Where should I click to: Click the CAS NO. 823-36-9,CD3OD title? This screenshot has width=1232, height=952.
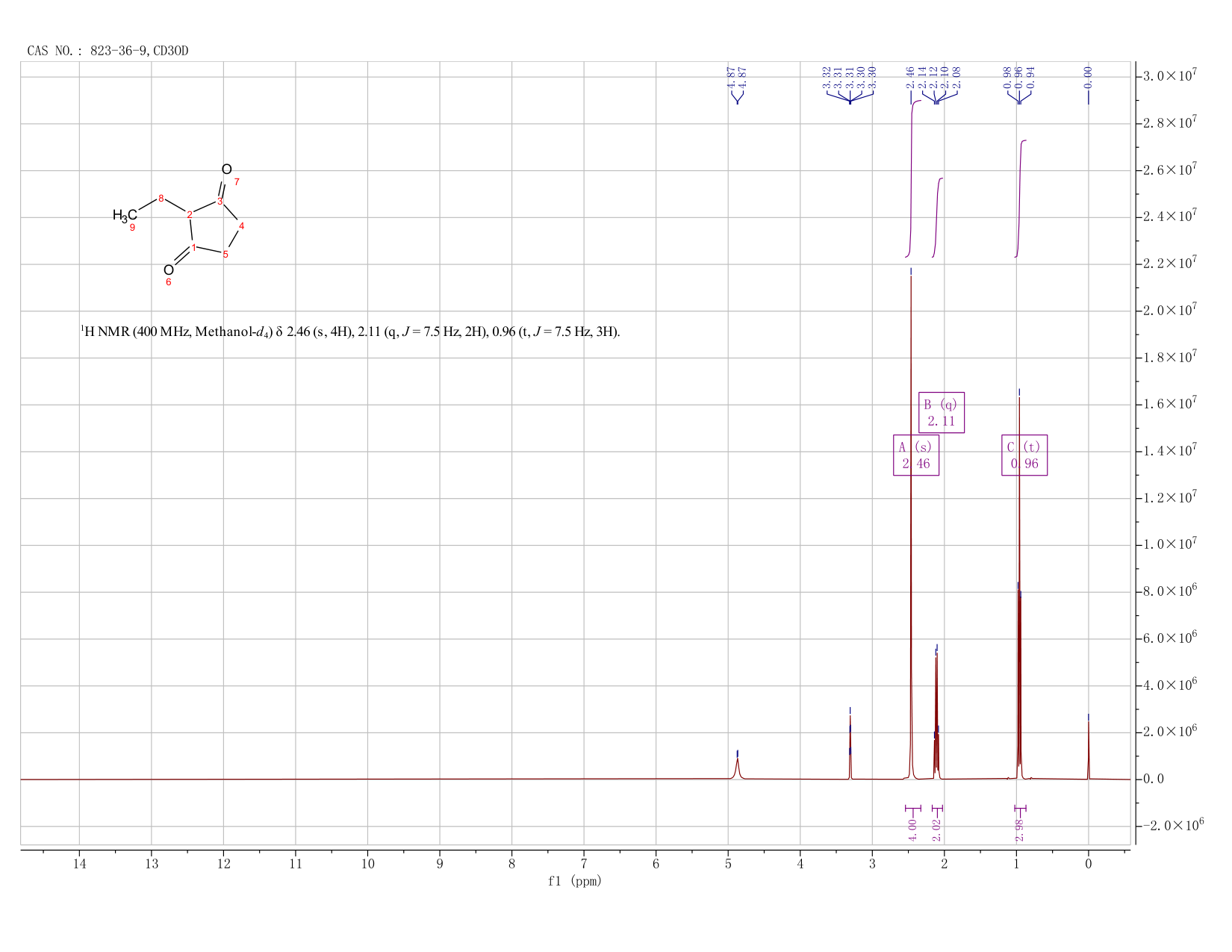click(x=108, y=51)
